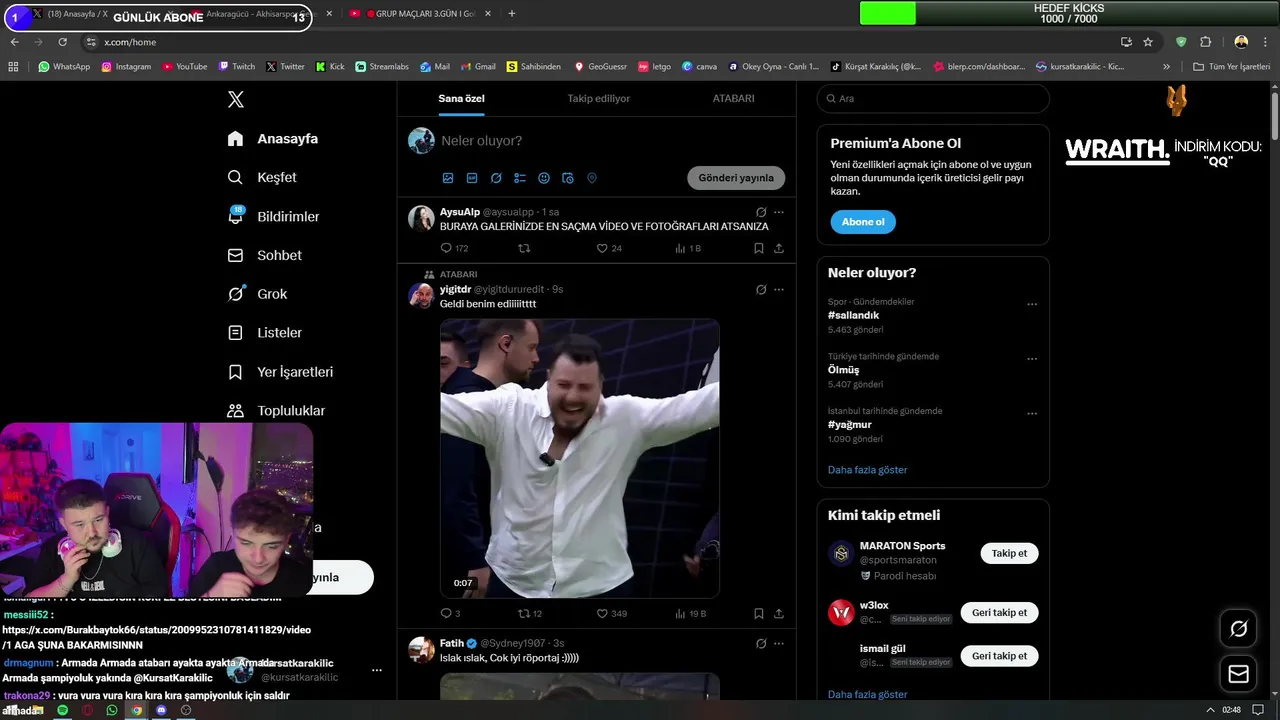Click the Gönderi yayınla button
The height and width of the screenshot is (720, 1280).
pos(736,178)
